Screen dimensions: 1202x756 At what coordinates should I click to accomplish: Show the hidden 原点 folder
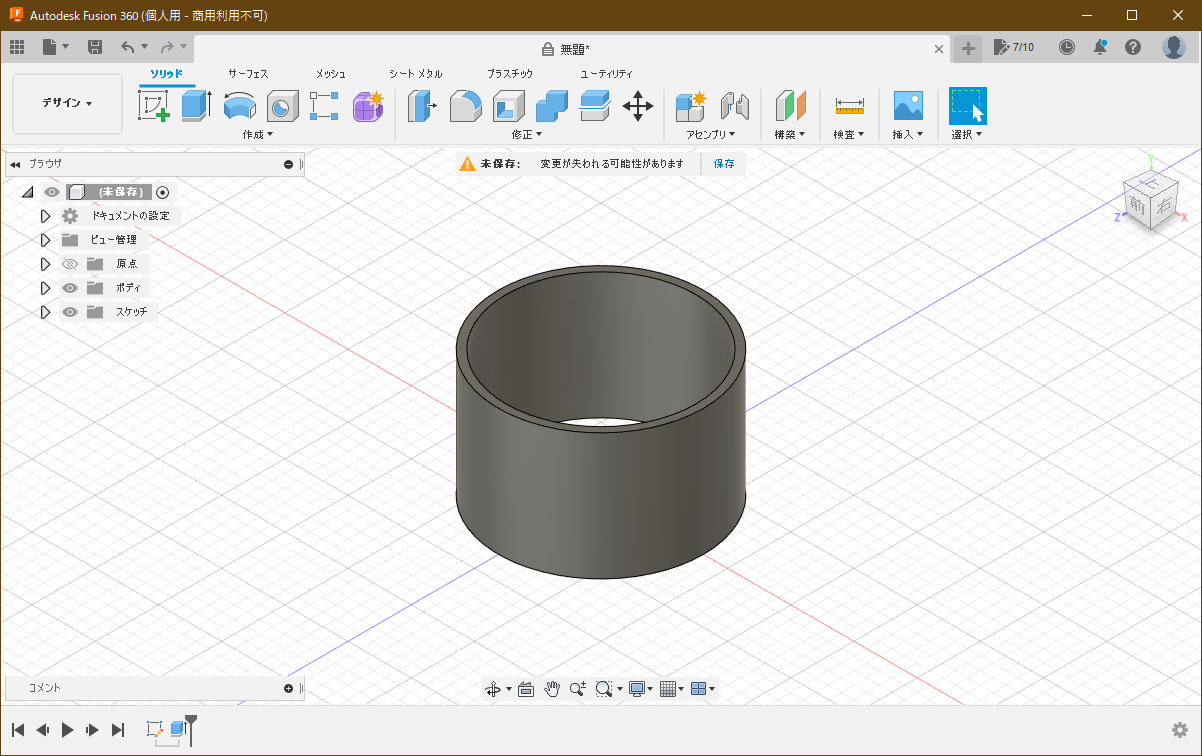(70, 264)
